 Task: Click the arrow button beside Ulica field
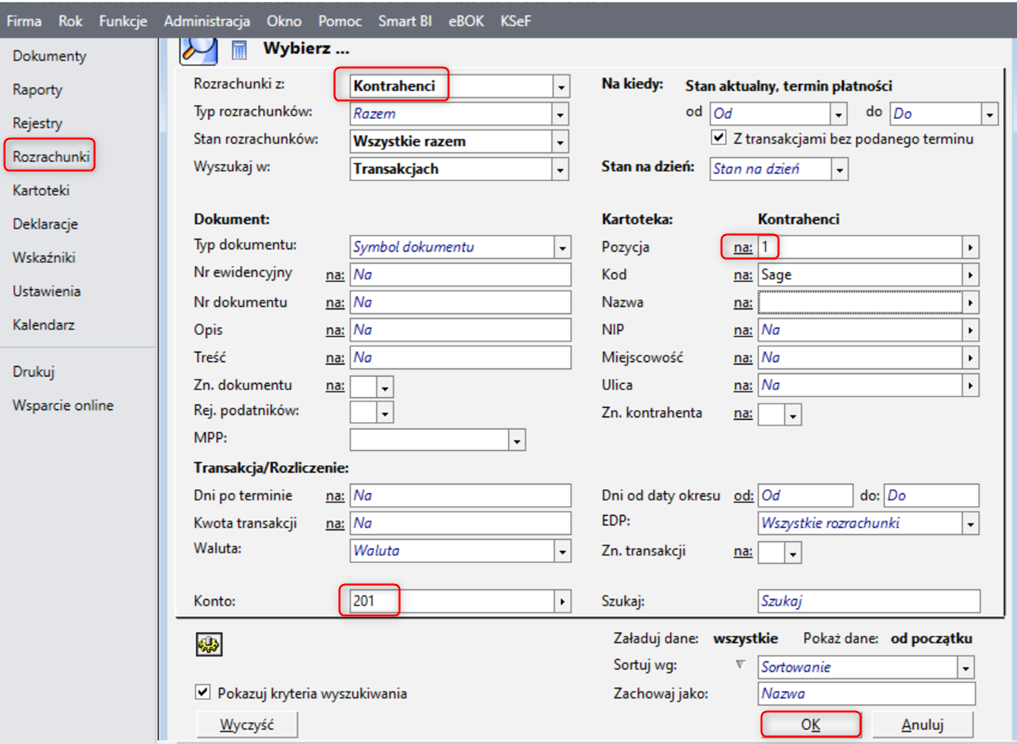(x=970, y=385)
